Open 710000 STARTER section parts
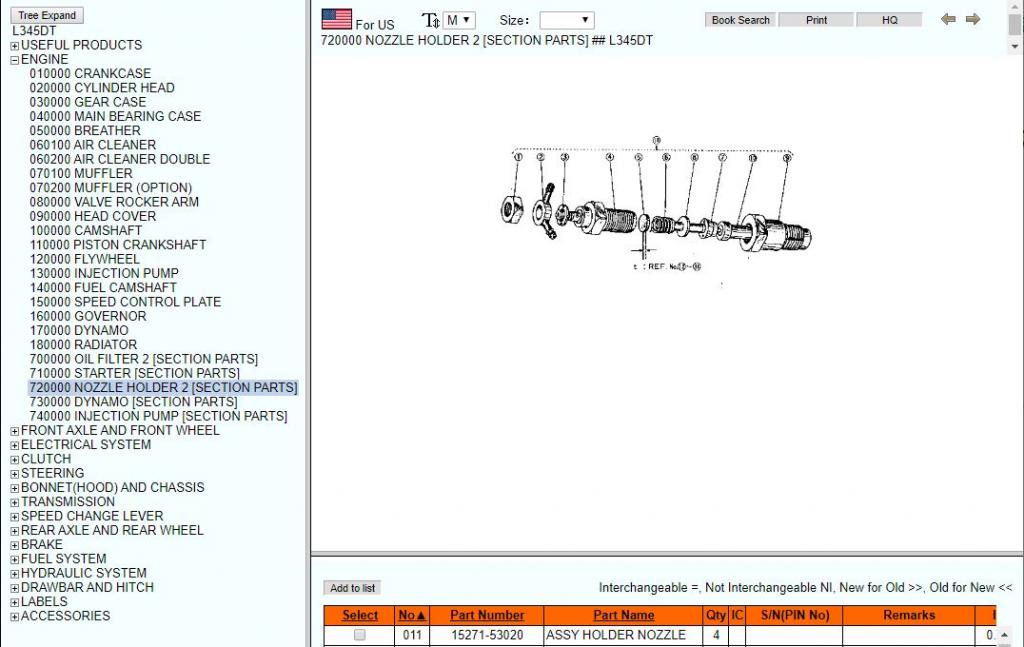1024x647 pixels. (135, 374)
